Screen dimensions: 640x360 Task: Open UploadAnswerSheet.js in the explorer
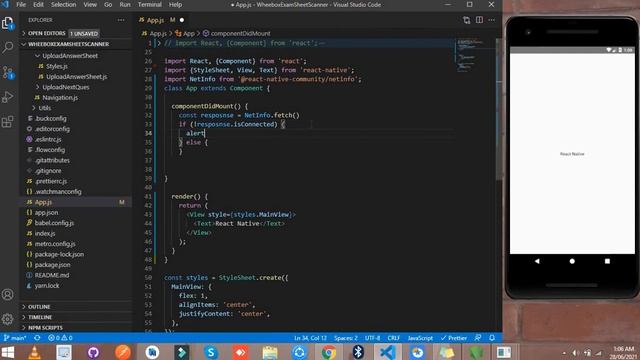click(76, 77)
